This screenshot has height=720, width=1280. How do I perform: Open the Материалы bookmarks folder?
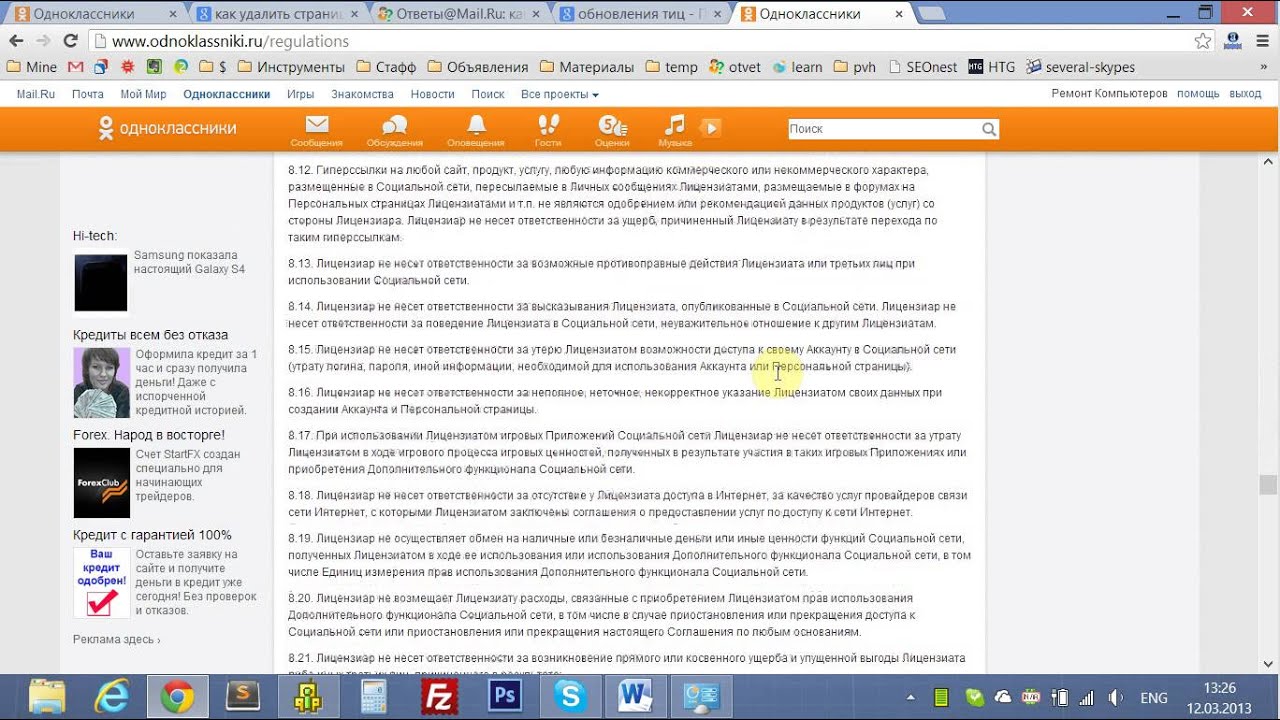(x=587, y=67)
